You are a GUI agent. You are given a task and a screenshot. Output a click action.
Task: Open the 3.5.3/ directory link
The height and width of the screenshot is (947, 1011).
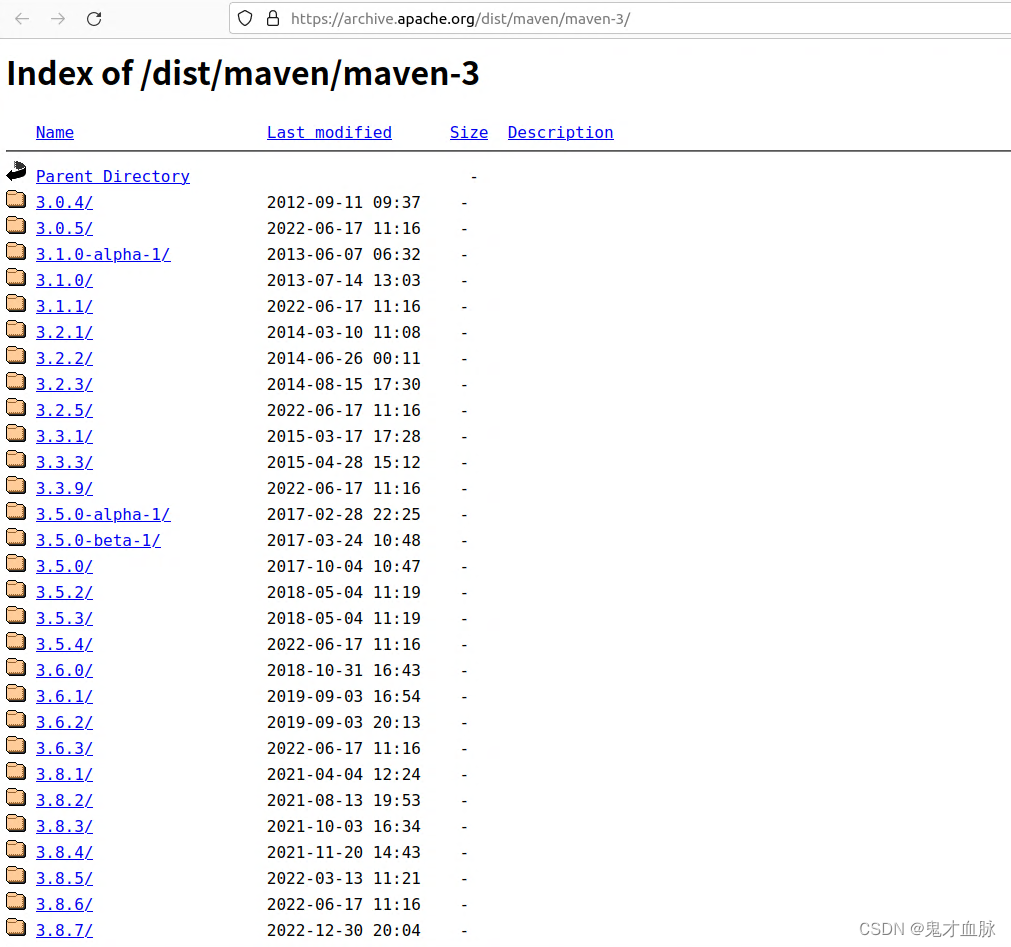click(x=64, y=618)
